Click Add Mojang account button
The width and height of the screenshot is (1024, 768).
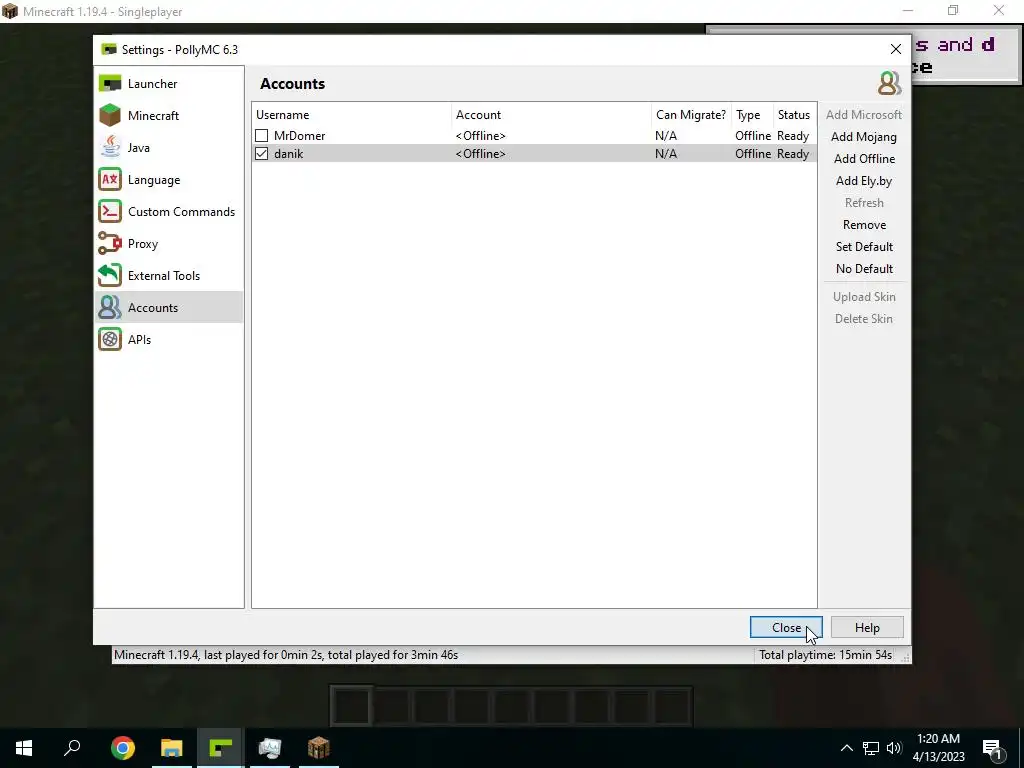point(864,137)
